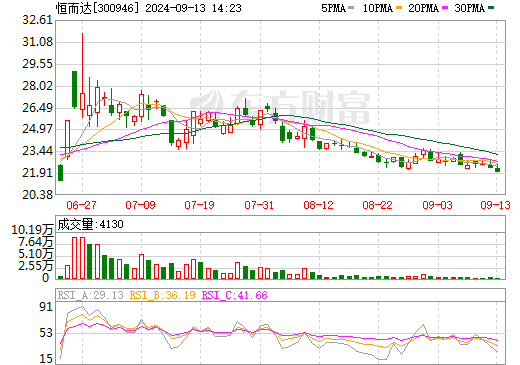Select the 08-22 date marker
Image resolution: width=520 pixels, height=365 pixels.
click(x=378, y=205)
